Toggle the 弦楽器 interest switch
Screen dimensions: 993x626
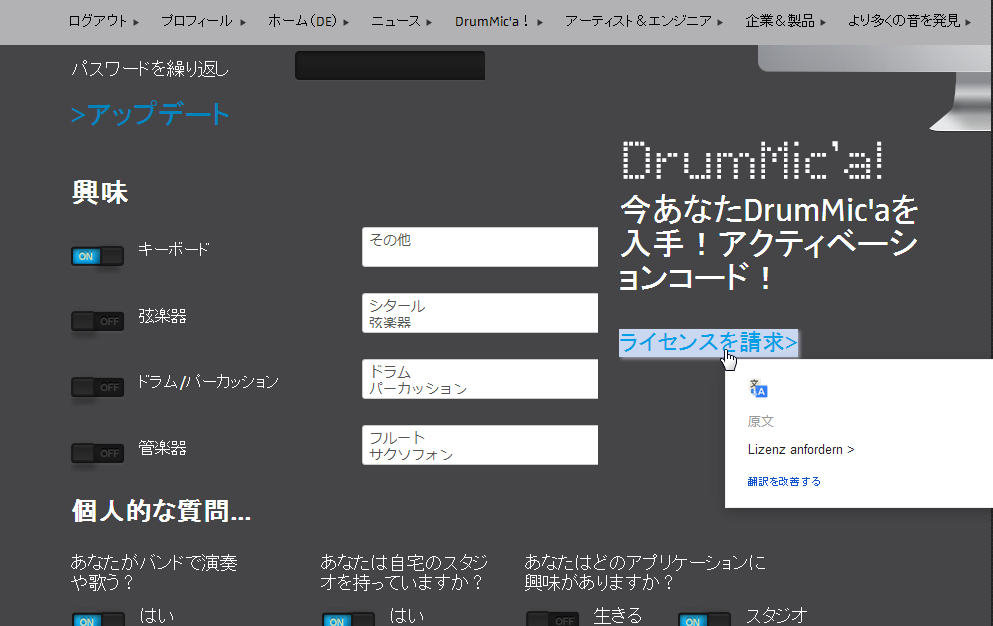(x=98, y=321)
